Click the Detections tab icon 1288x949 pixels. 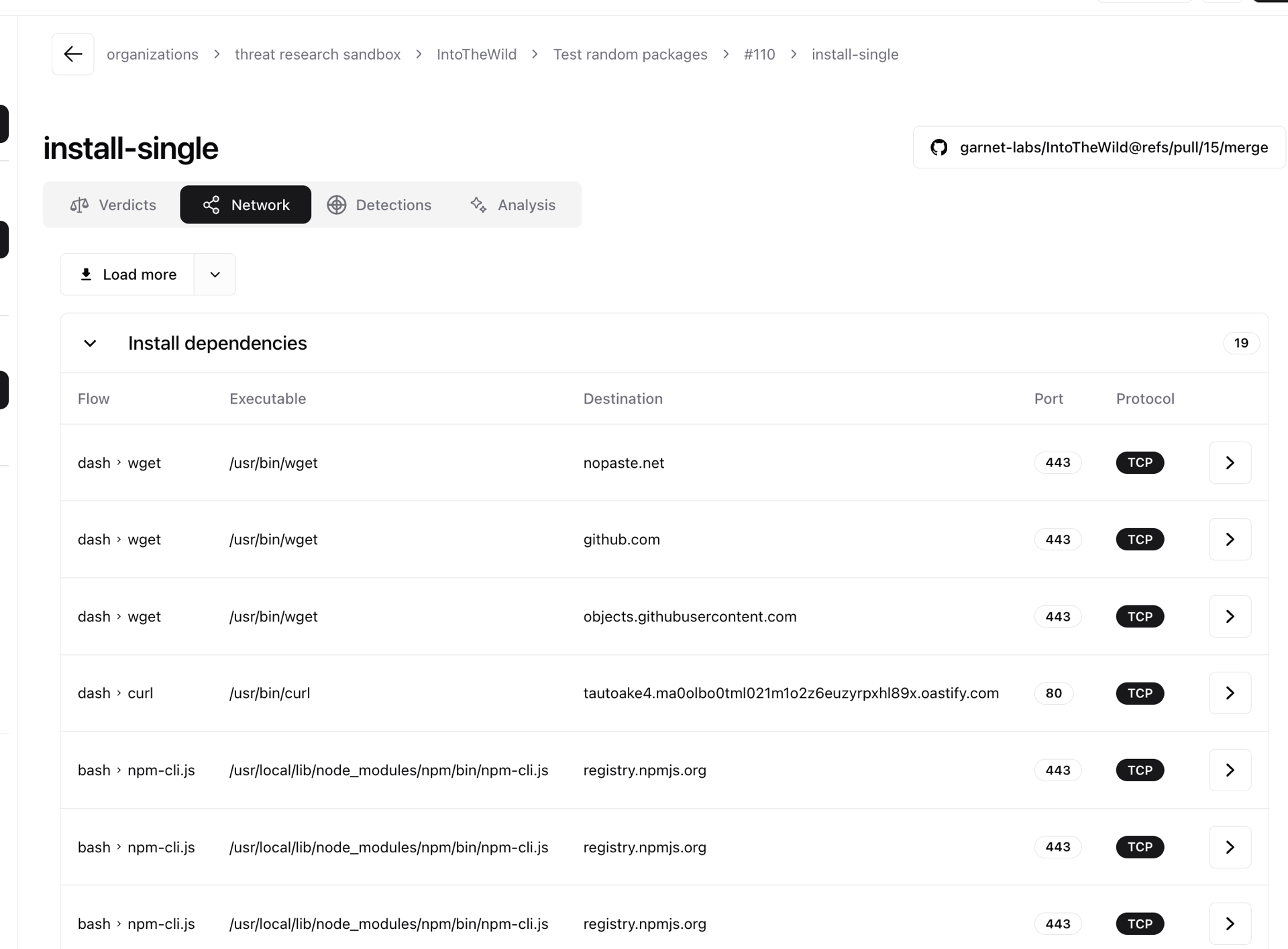click(337, 204)
